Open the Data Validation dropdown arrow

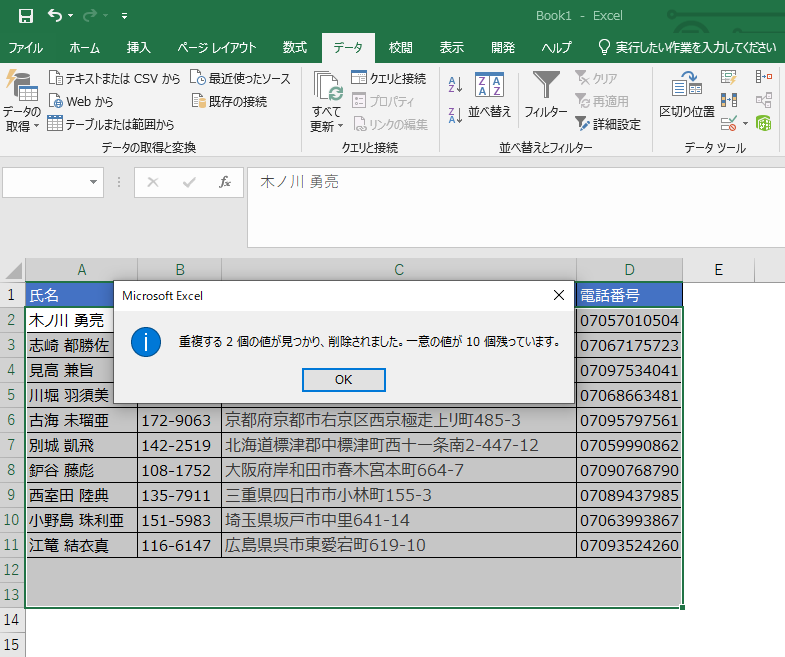745,124
